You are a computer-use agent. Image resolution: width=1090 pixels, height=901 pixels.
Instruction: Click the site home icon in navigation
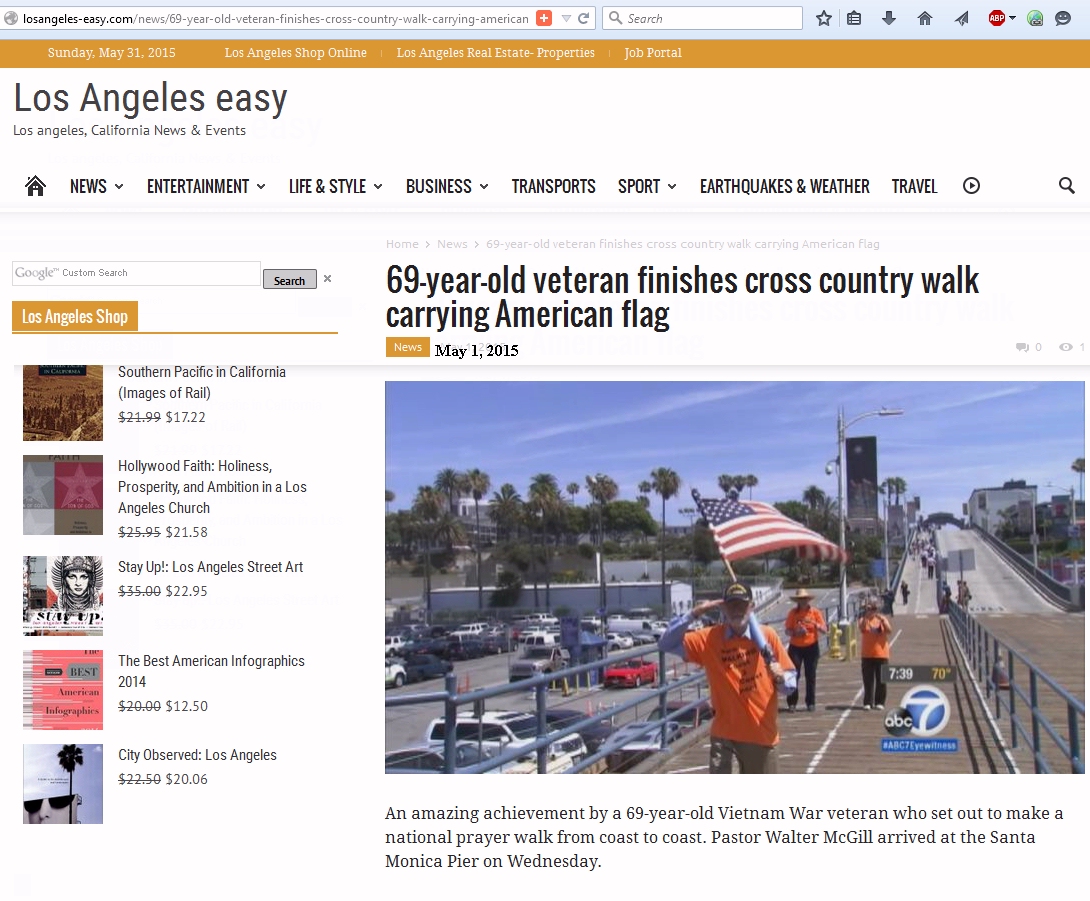[x=36, y=186]
